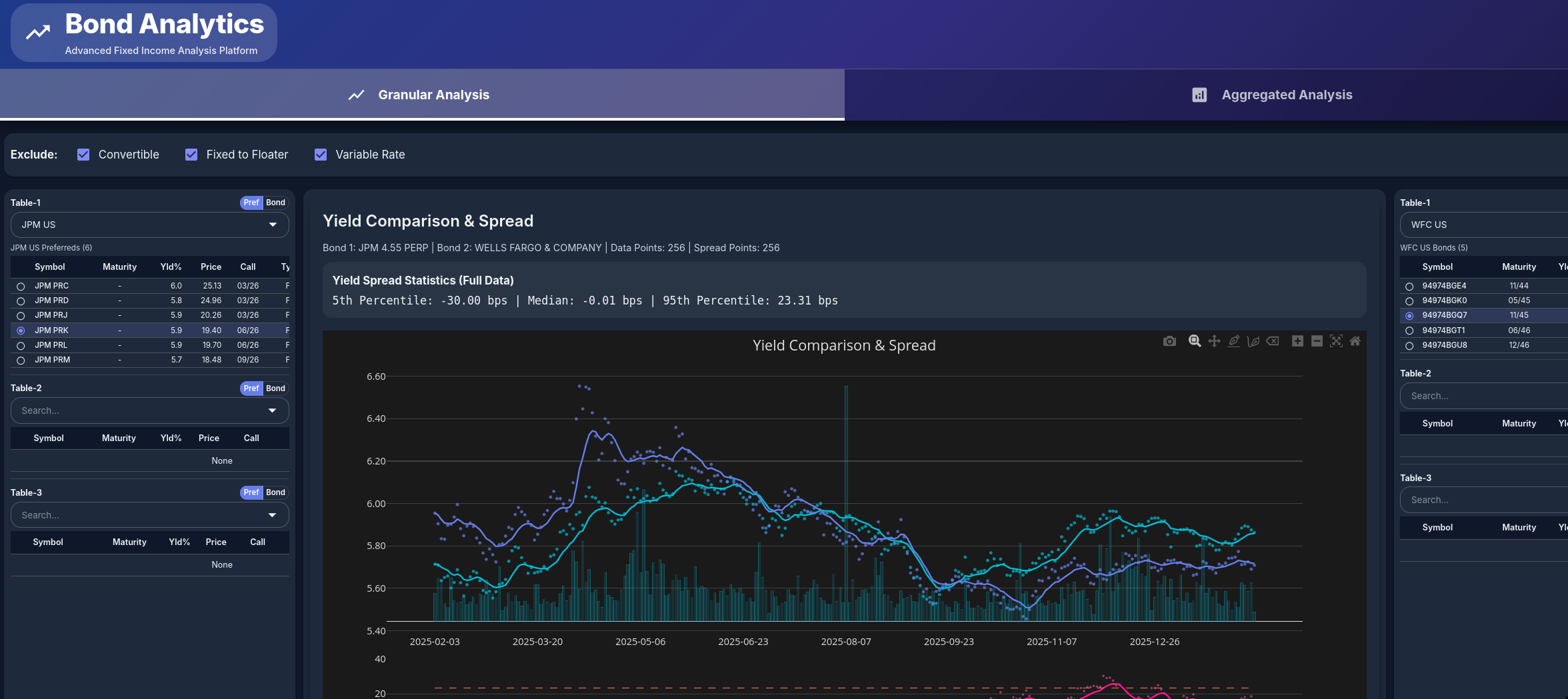1568x699 pixels.
Task: Switch Table-3 to Bond mode
Action: tap(275, 492)
